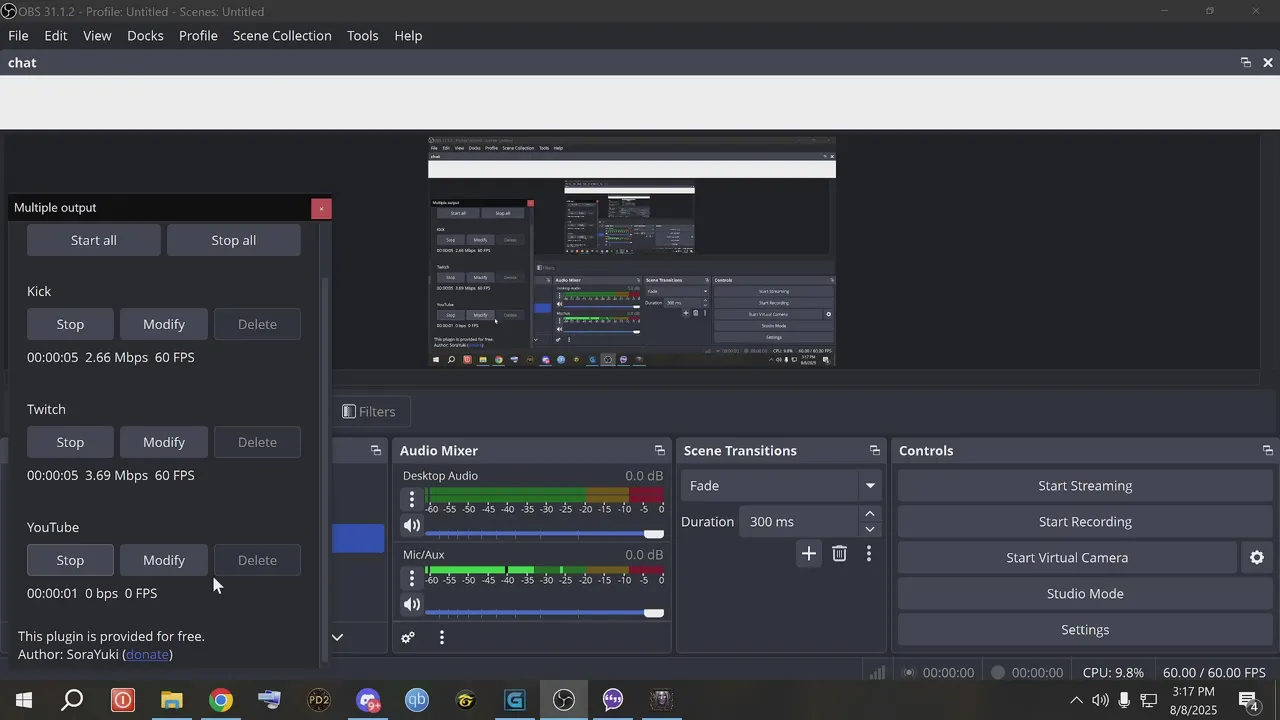This screenshot has height=720, width=1280.
Task: Expand the chevron left of Audio Mixer gear
Action: point(338,637)
